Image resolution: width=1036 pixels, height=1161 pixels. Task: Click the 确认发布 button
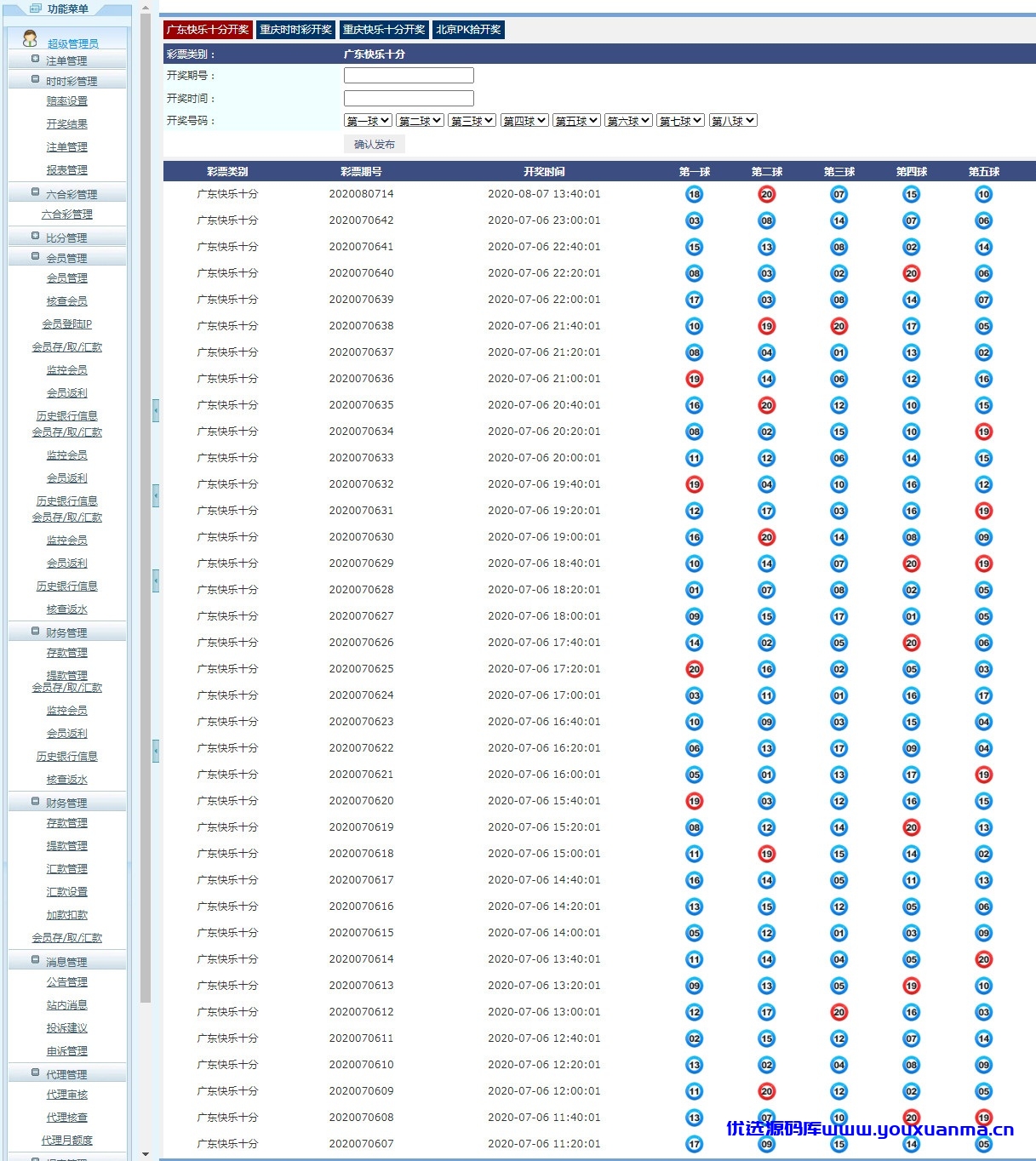[x=375, y=145]
